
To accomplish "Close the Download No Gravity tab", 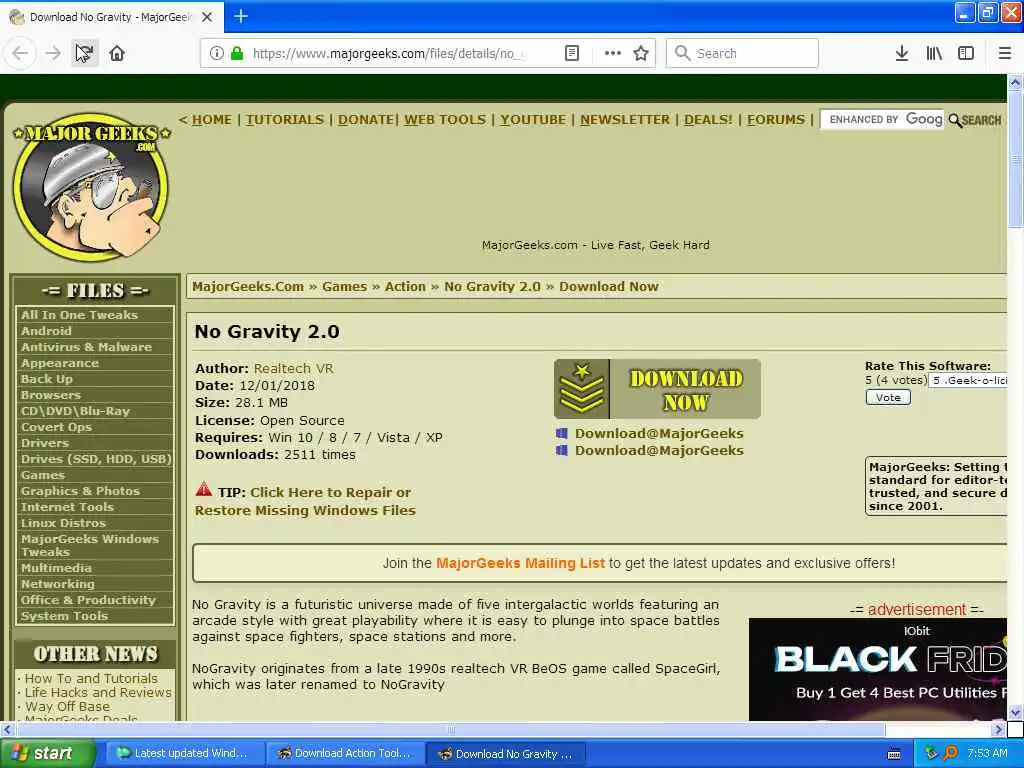I will tap(207, 17).
